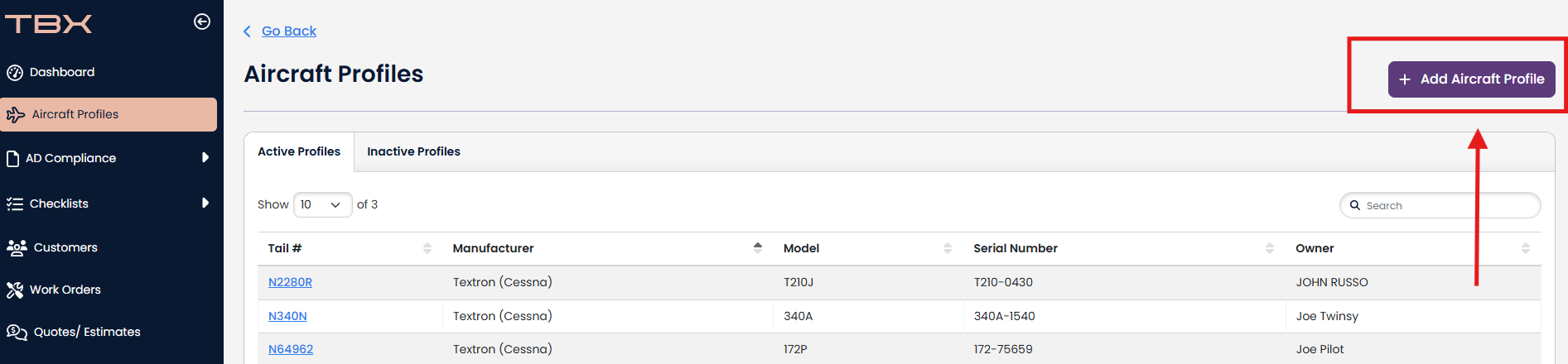Select the Active Profiles tab
The image size is (1568, 364).
coord(299,151)
